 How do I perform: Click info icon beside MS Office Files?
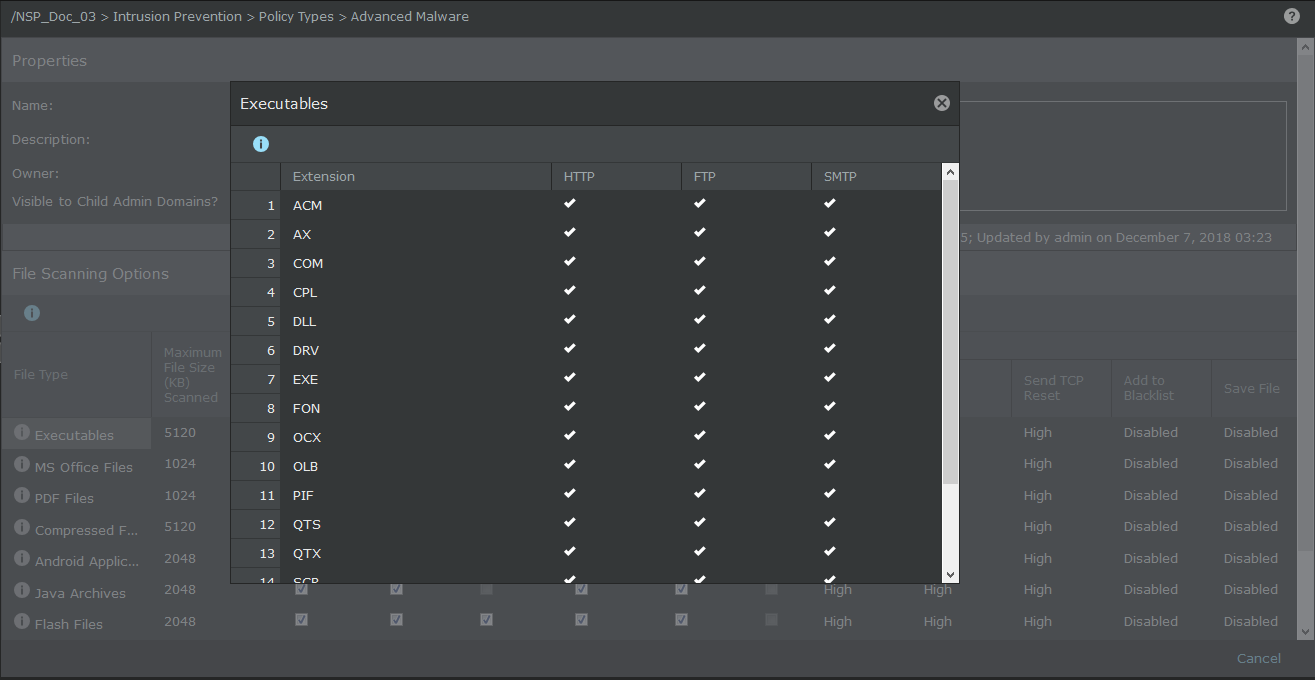(x=22, y=465)
